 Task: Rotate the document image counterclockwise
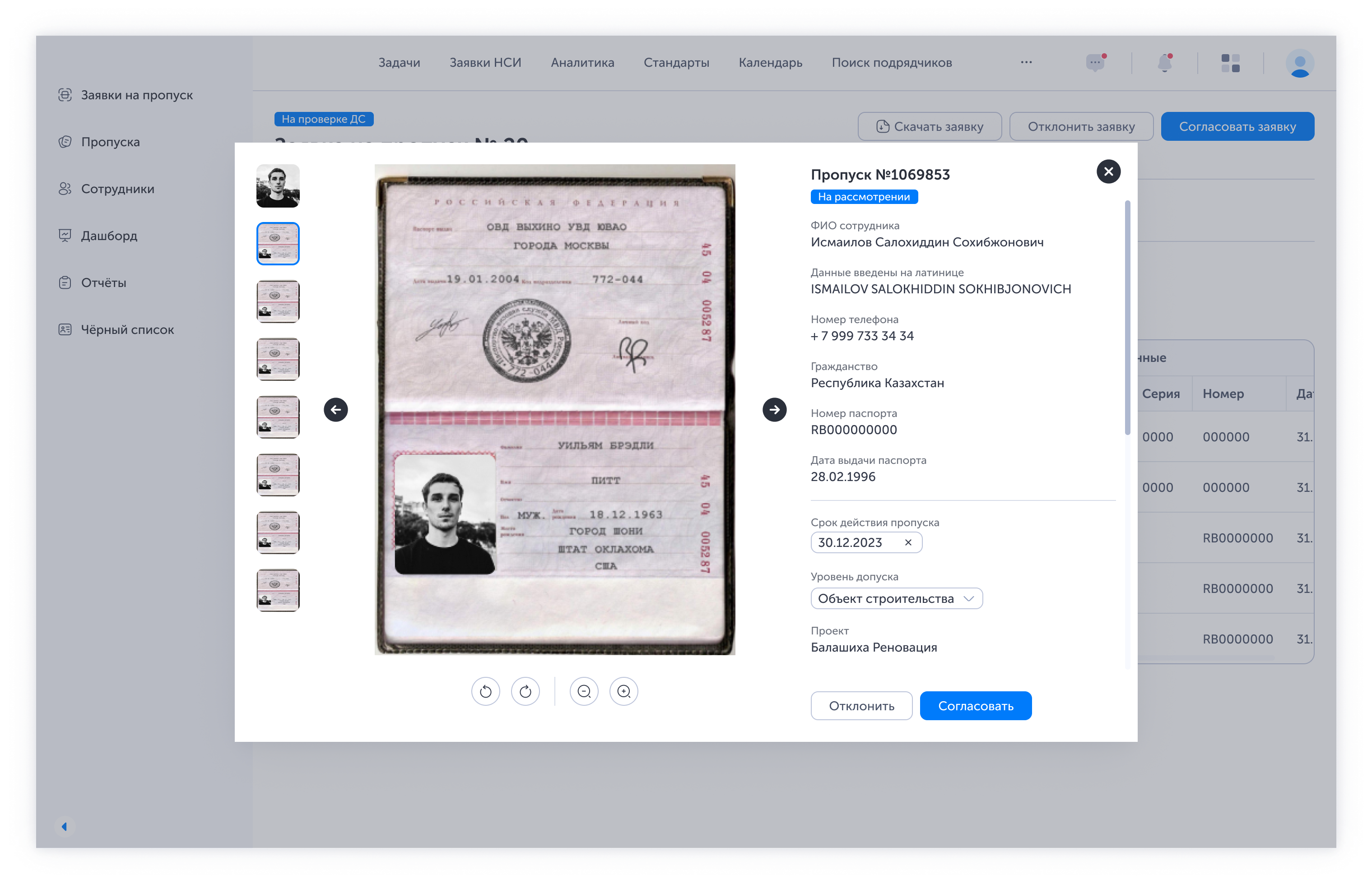[485, 691]
